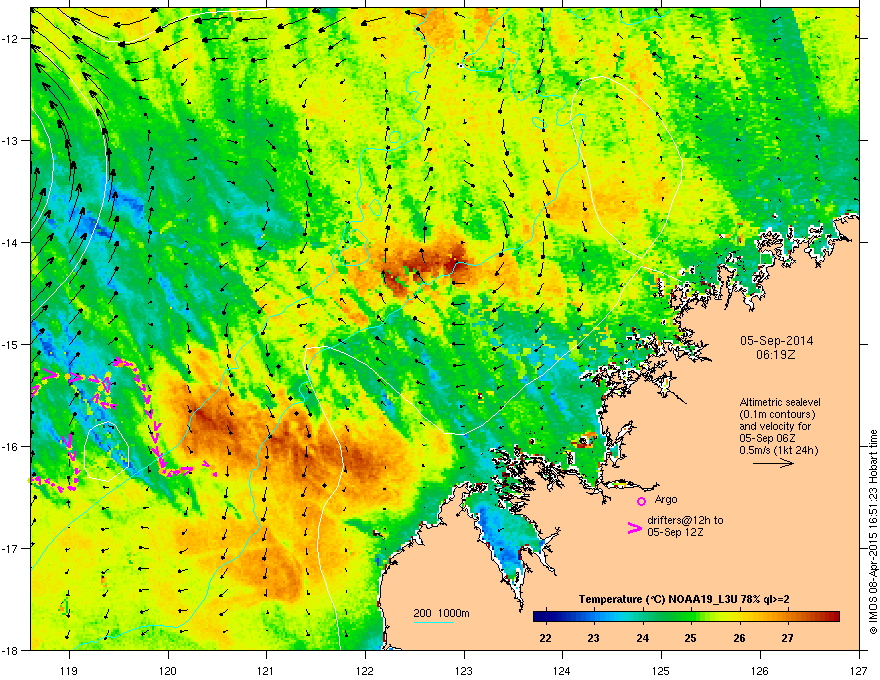The height and width of the screenshot is (680, 880).
Task: Click the time label 06:19Z
Action: point(776,355)
